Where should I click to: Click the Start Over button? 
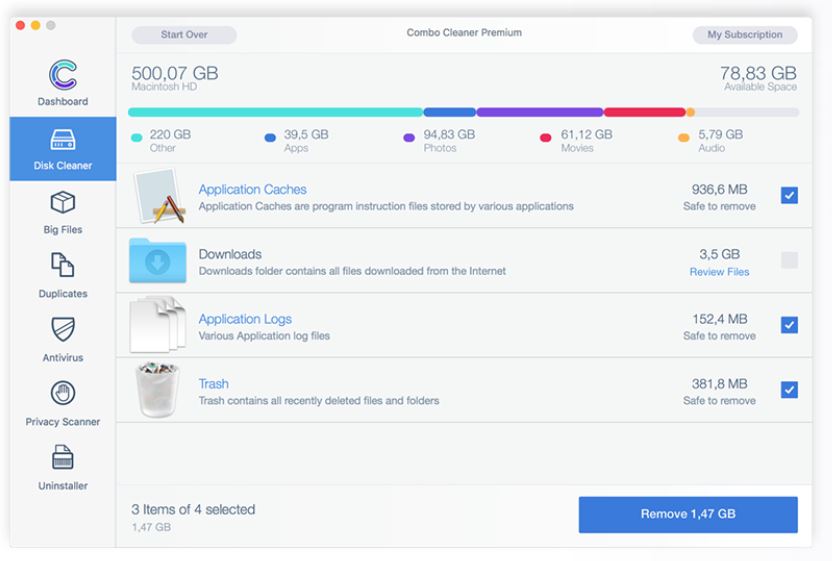point(184,35)
